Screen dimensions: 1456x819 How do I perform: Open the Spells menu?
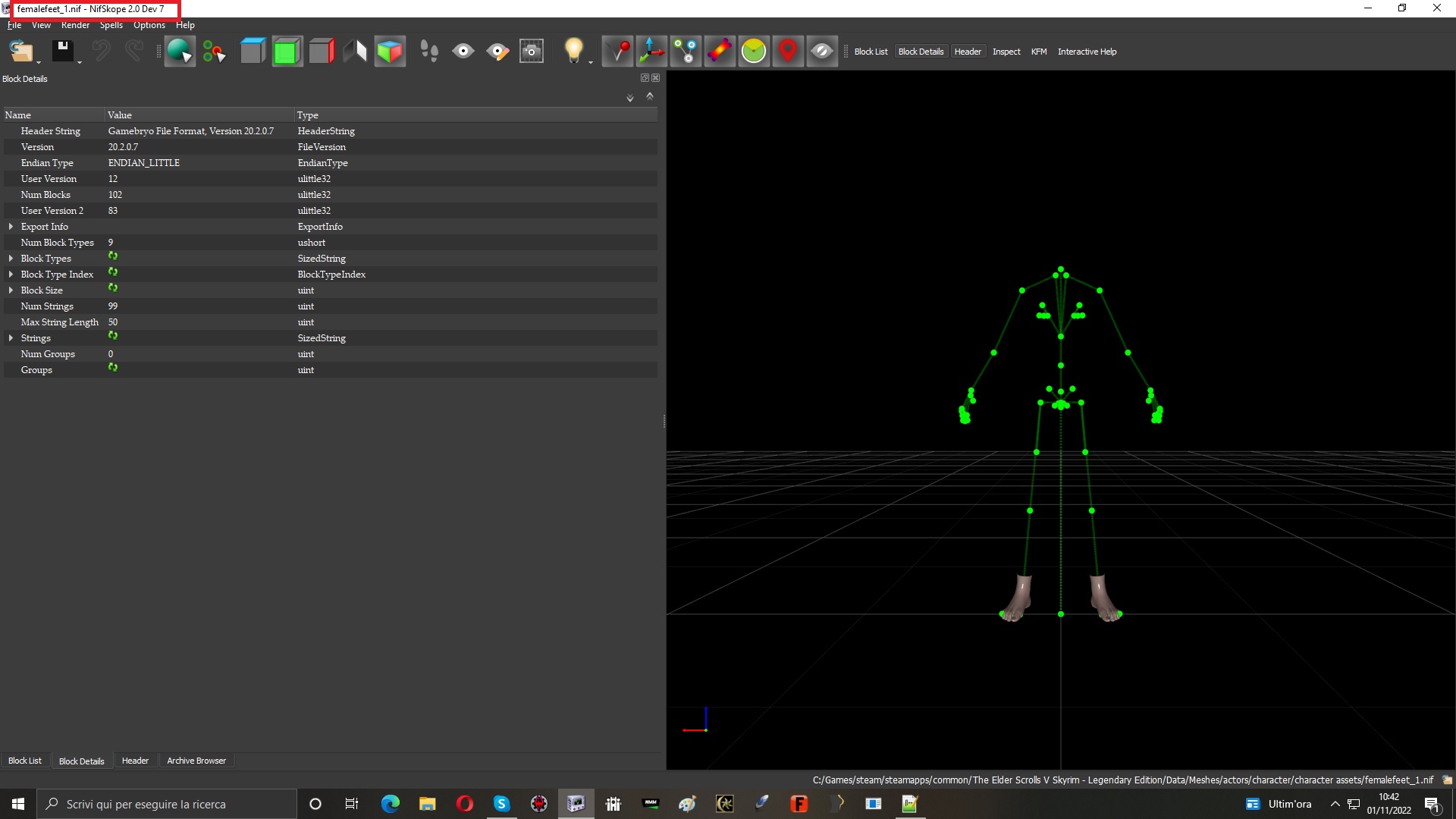[111, 25]
